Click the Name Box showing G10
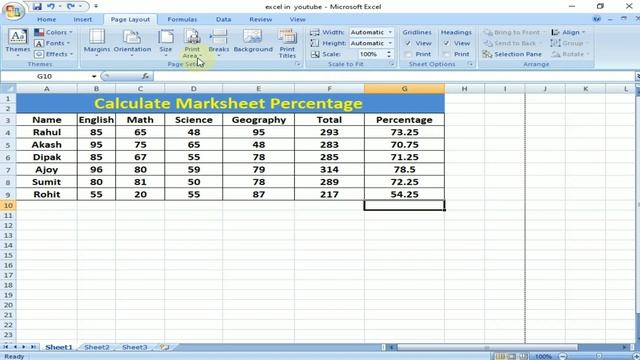640x360 pixels. point(45,76)
